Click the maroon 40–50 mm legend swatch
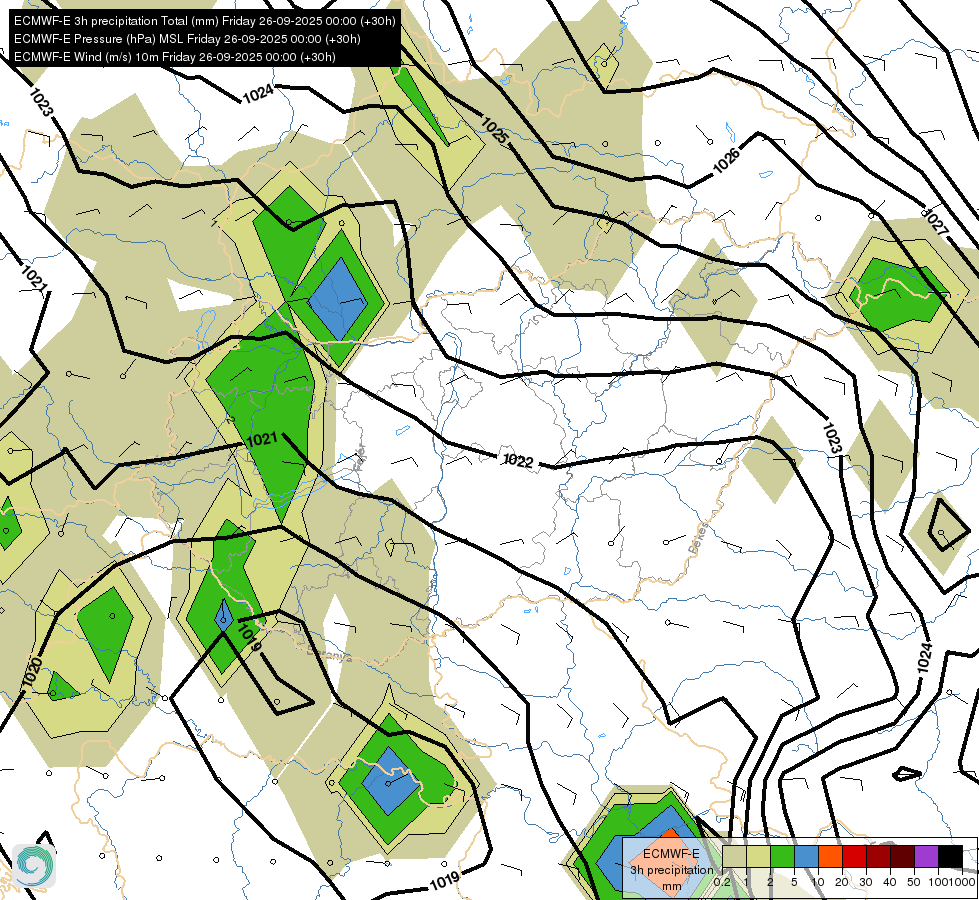Screen dimensions: 979x900 tap(902, 856)
